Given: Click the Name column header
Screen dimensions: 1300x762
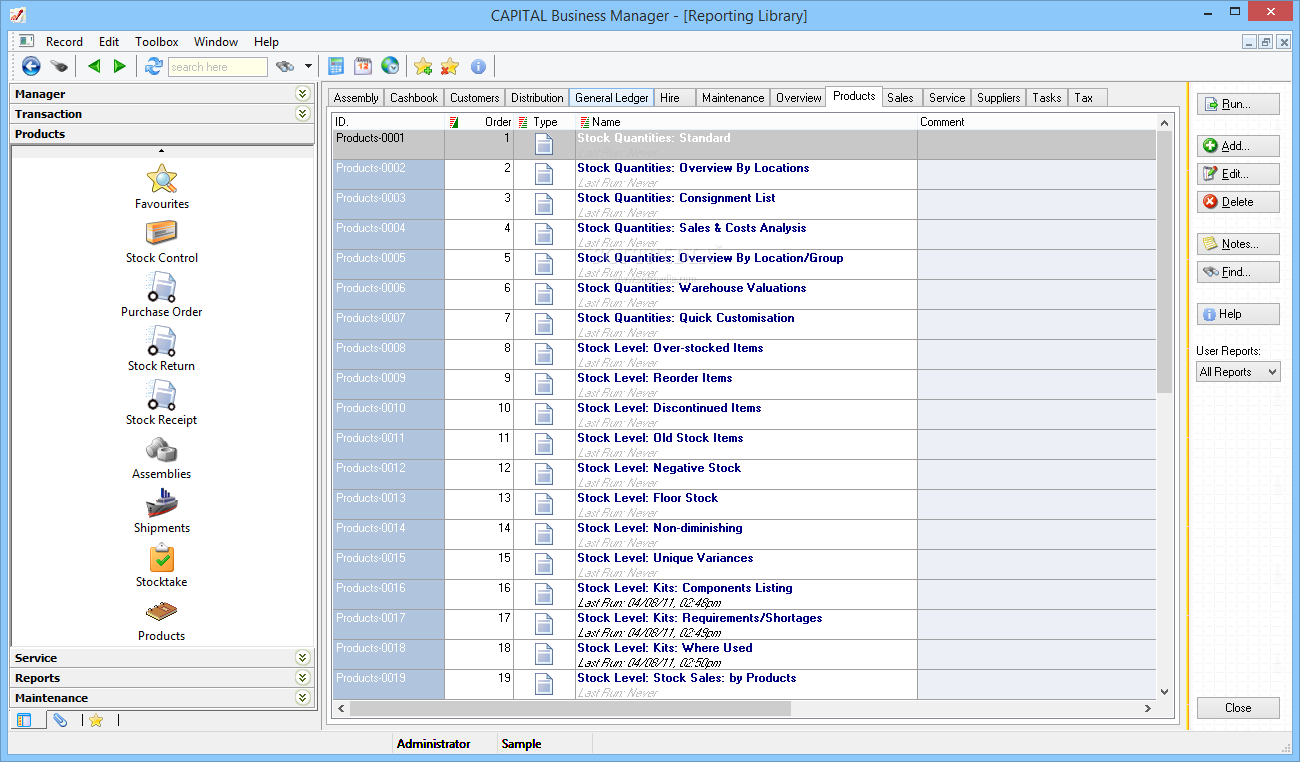Looking at the screenshot, I should (746, 122).
